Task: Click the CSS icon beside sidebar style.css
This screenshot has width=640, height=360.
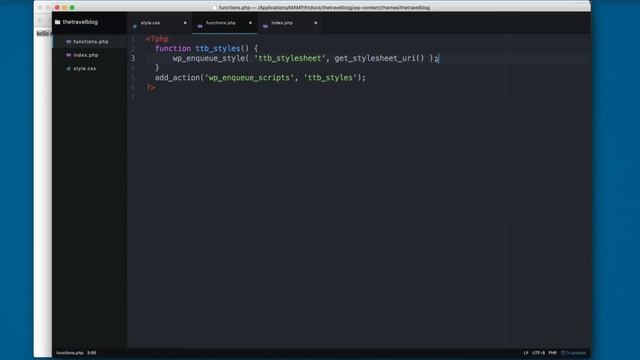Action: point(69,69)
